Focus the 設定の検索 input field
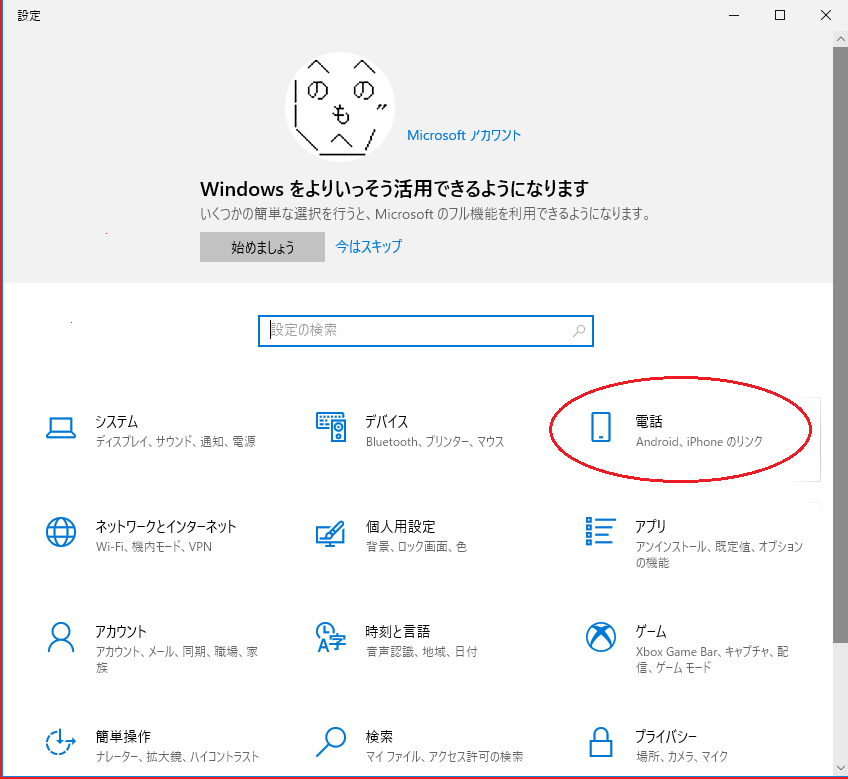The height and width of the screenshot is (779, 848). [426, 331]
